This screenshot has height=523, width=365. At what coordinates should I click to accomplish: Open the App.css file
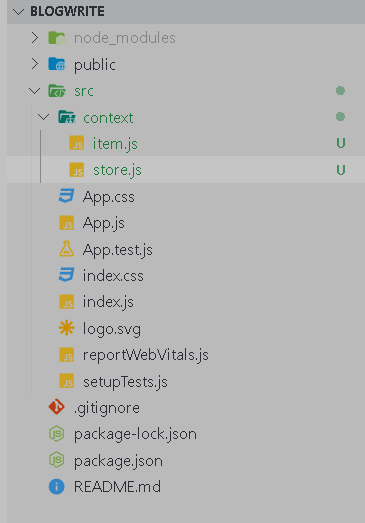point(109,197)
